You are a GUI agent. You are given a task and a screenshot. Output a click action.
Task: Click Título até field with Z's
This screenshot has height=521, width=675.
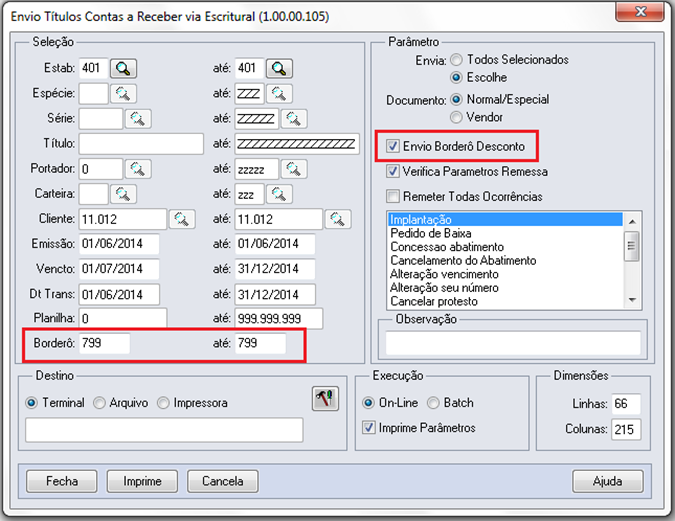[x=297, y=143]
